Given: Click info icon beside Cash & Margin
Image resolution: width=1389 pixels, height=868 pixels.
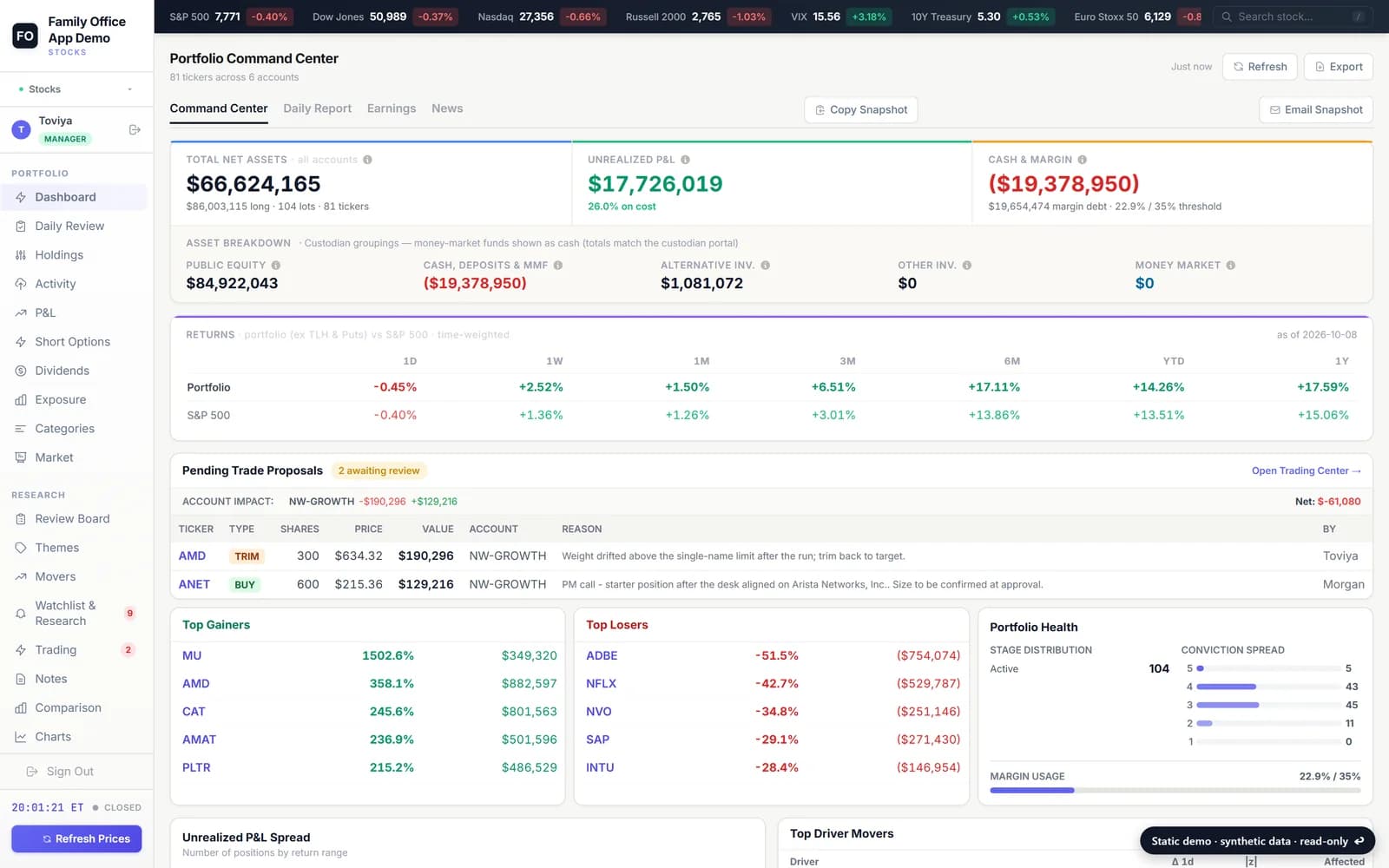Looking at the screenshot, I should 1083,160.
